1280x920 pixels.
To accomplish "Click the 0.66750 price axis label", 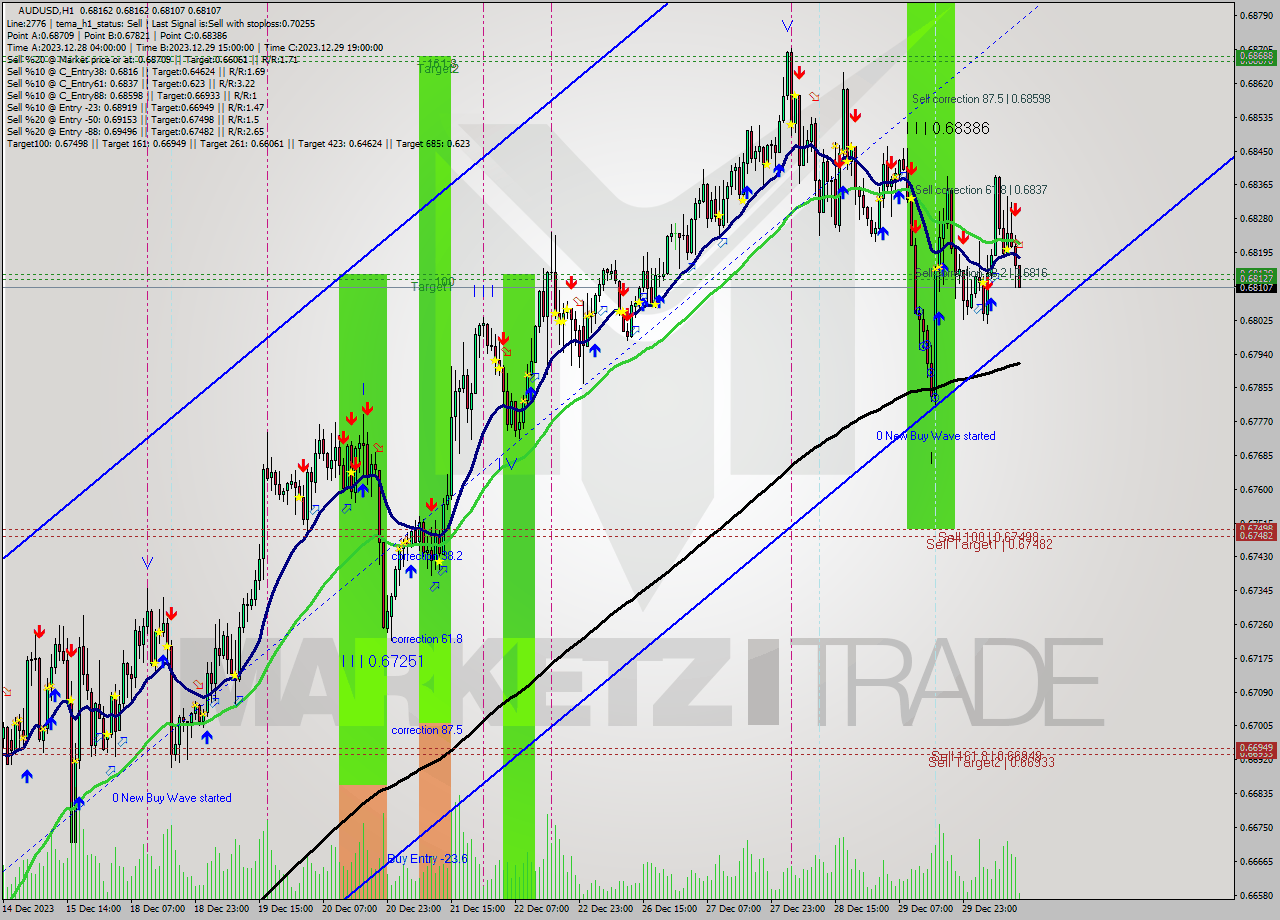I will (1256, 828).
